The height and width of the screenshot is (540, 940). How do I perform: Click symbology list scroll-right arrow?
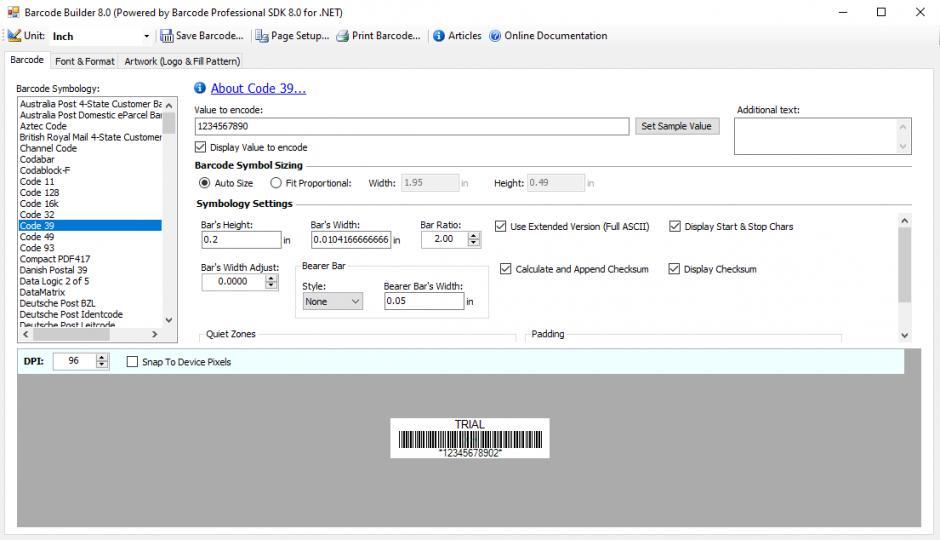[155, 334]
